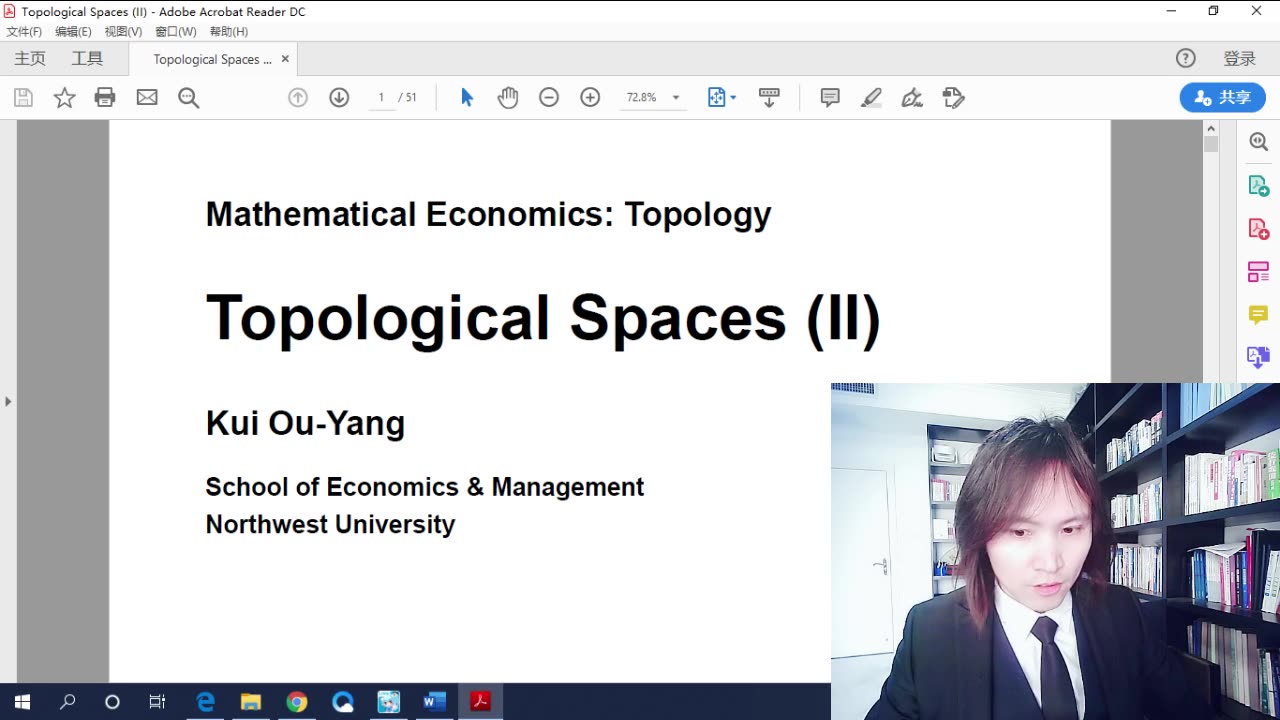1280x720 pixels.
Task: Open the Find text magnifier icon
Action: click(x=188, y=97)
